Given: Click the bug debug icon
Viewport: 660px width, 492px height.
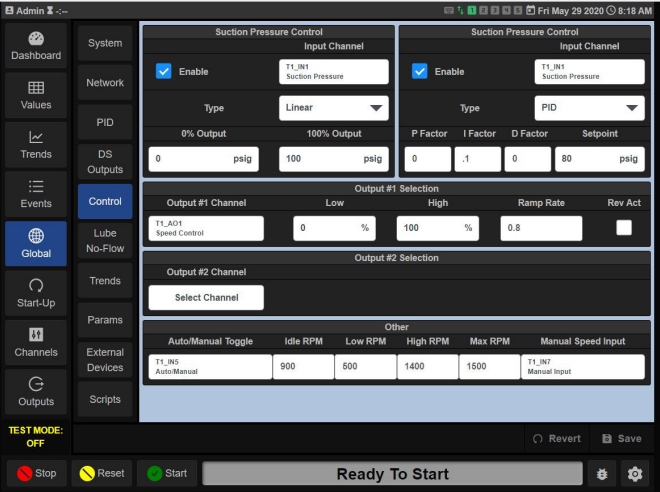Looking at the screenshot, I should click(602, 474).
